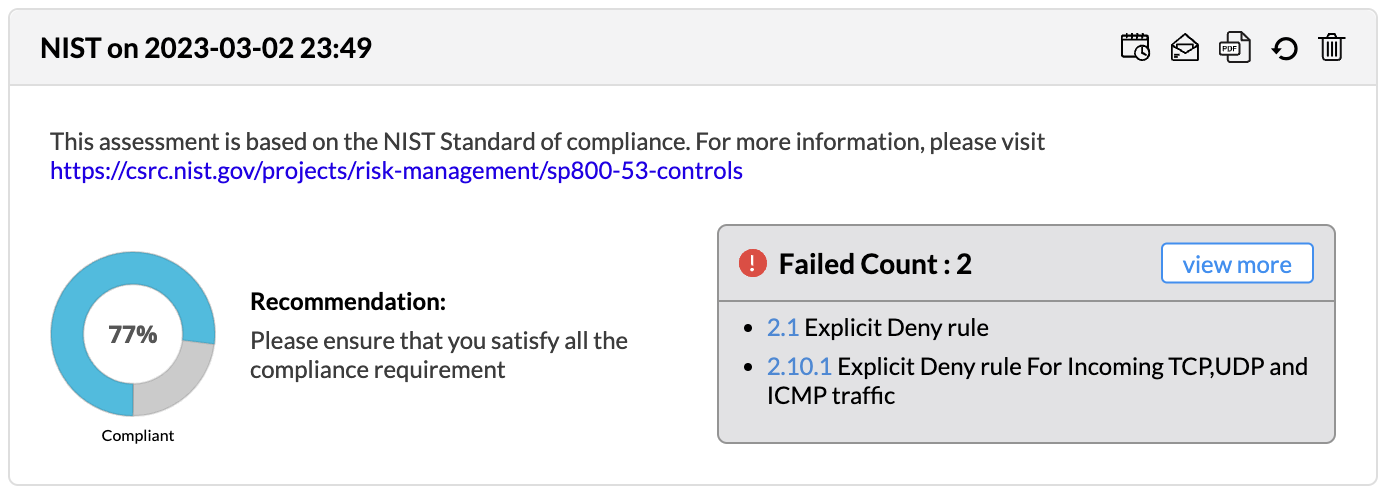Open the csrc.nist.gov sp800-53 controls link
The image size is (1392, 498).
pyautogui.click(x=396, y=171)
